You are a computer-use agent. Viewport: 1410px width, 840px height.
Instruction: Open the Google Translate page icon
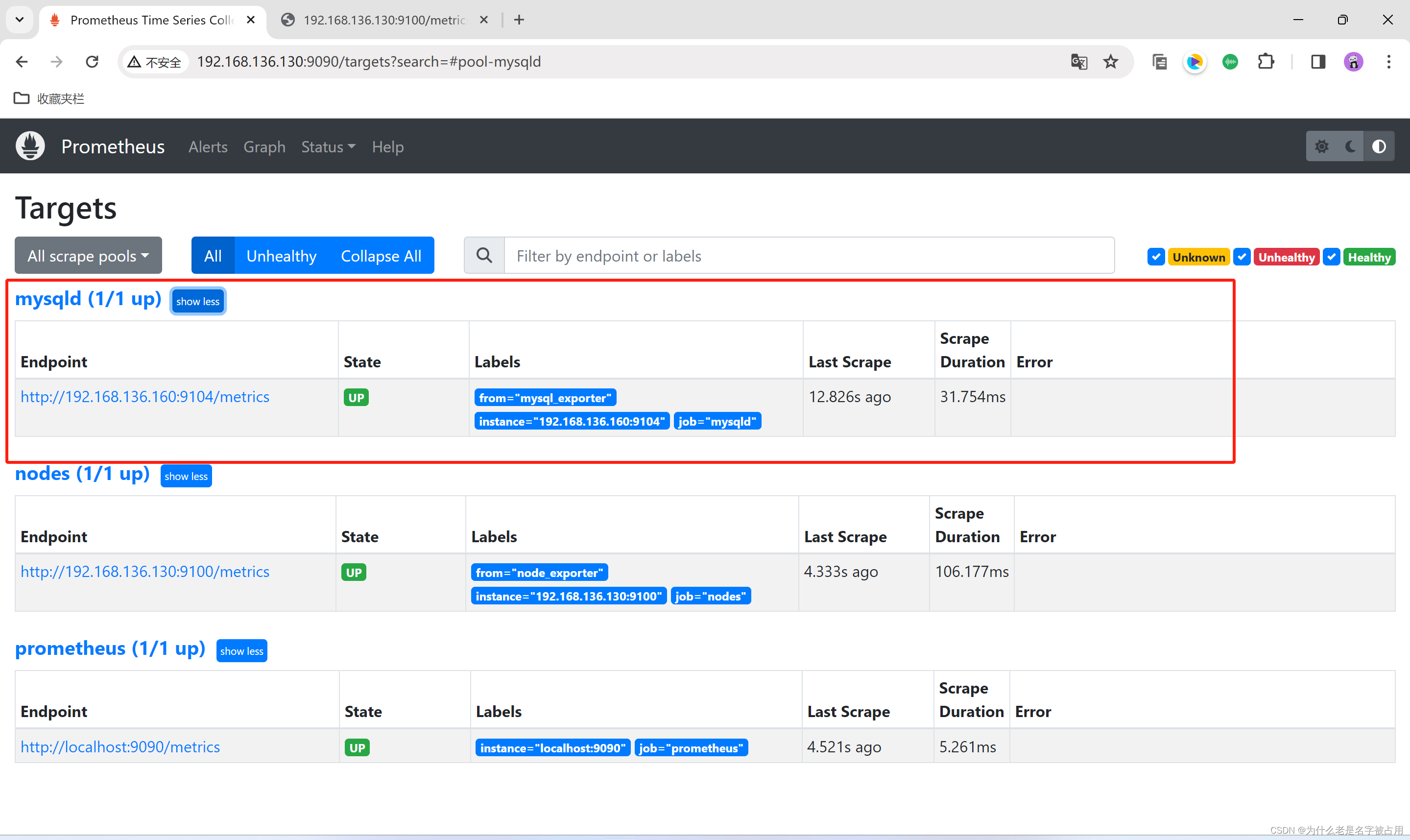pyautogui.click(x=1079, y=62)
